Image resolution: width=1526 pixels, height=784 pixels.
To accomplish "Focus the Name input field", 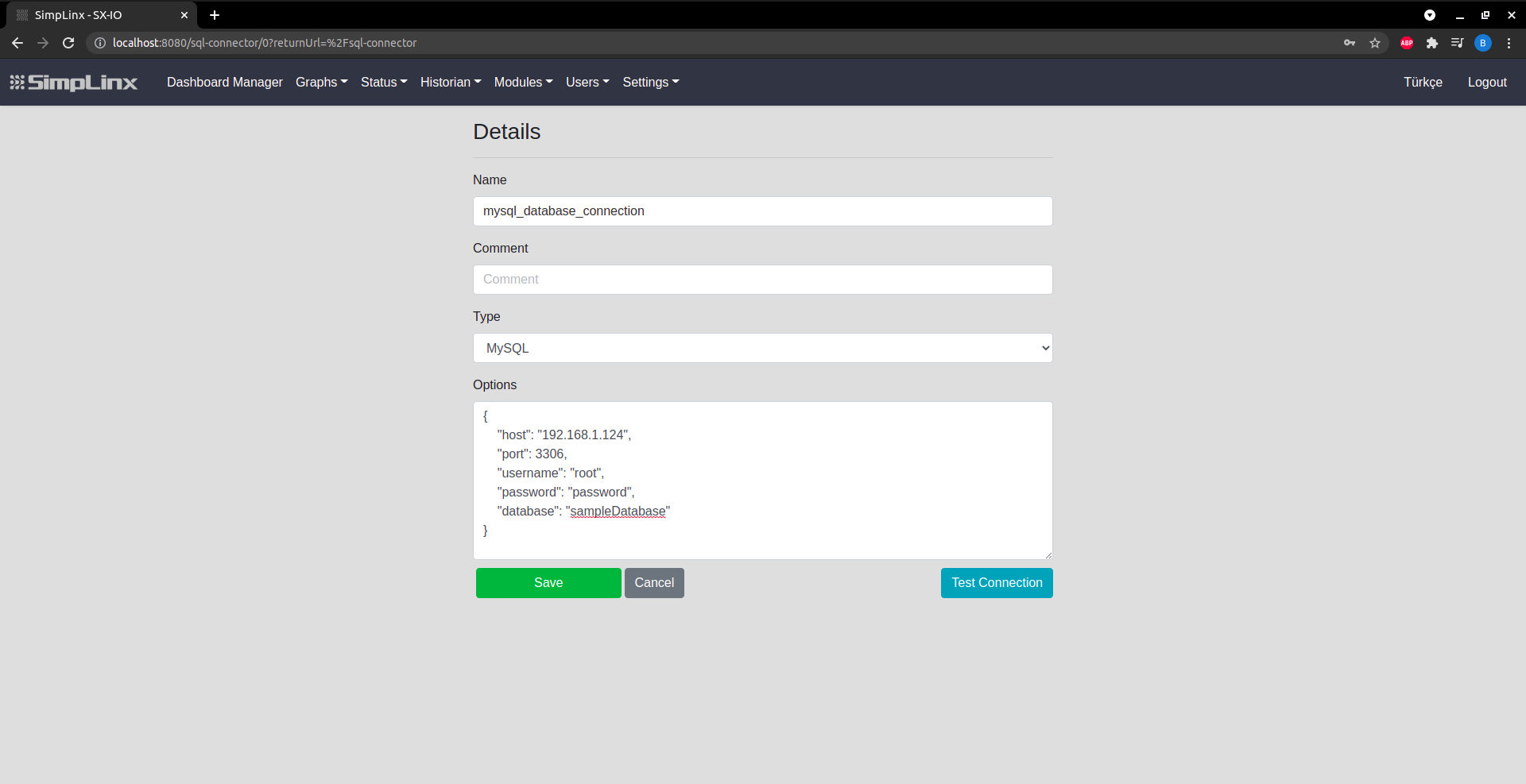I will (x=763, y=211).
